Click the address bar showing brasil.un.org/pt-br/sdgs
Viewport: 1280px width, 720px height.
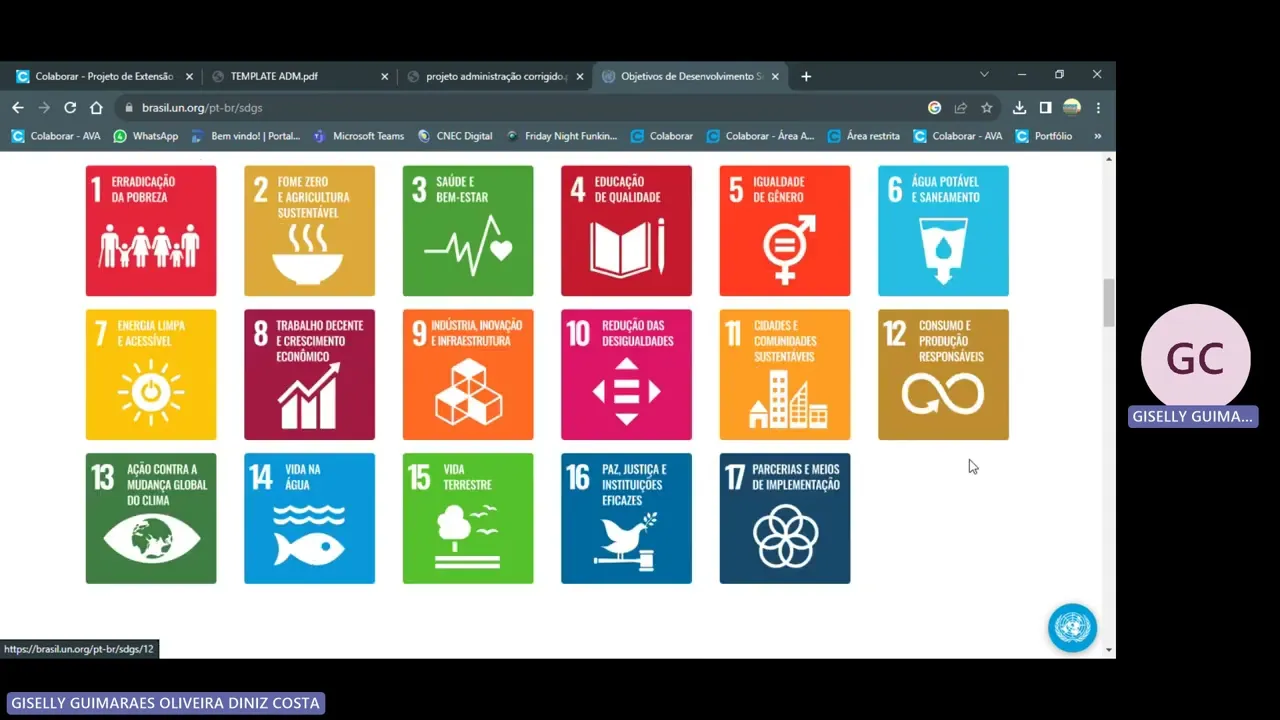[x=520, y=108]
